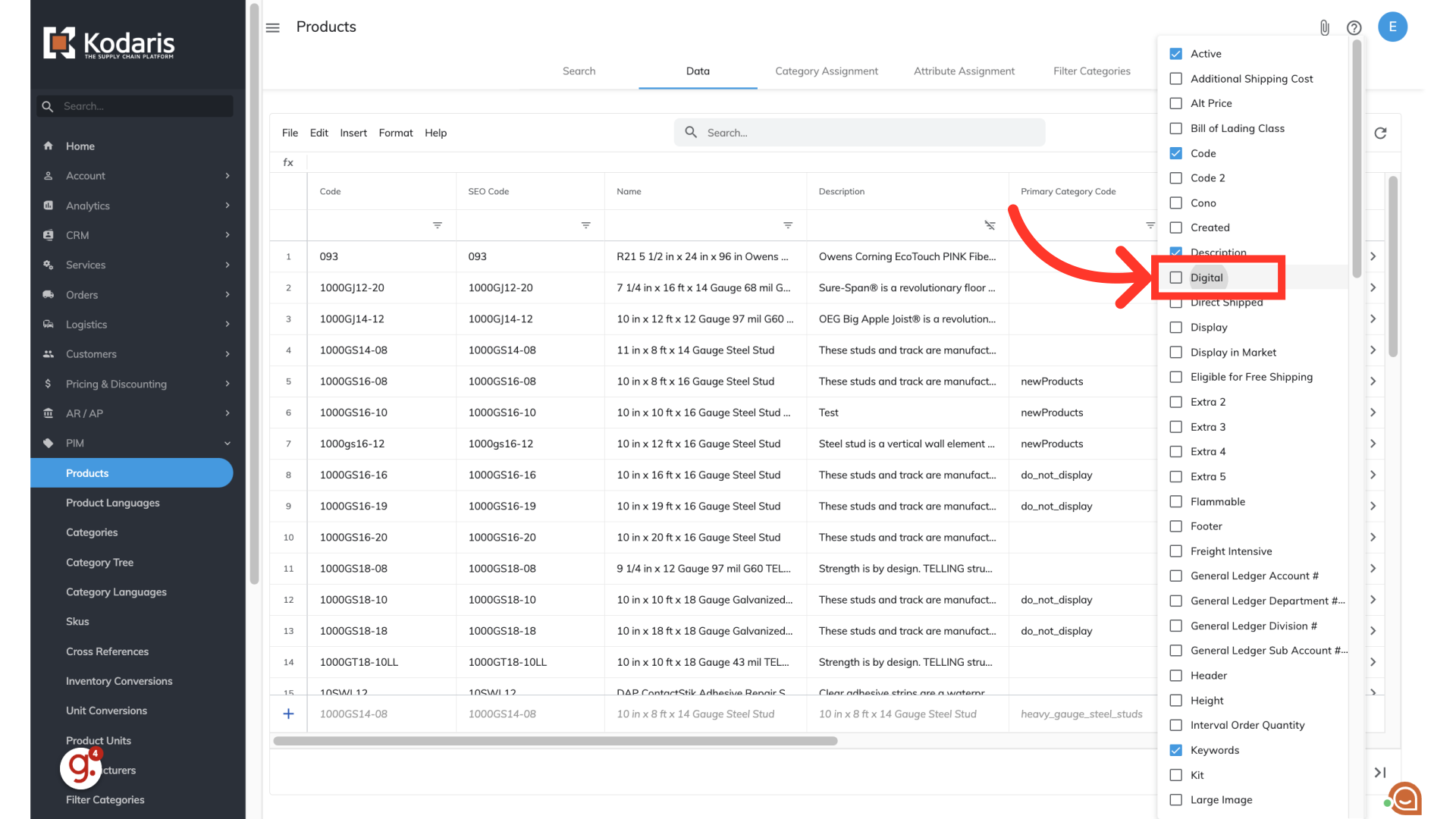Enable the Digital column checkbox

pos(1176,278)
